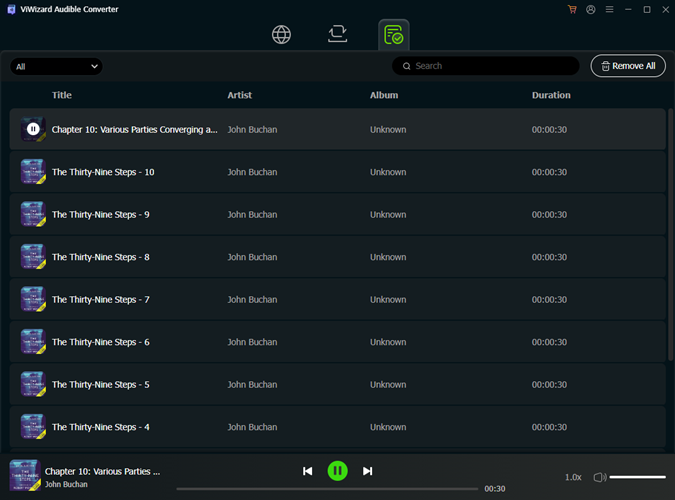The width and height of the screenshot is (675, 500).
Task: Click the trash icon in Remove All
Action: click(x=605, y=66)
